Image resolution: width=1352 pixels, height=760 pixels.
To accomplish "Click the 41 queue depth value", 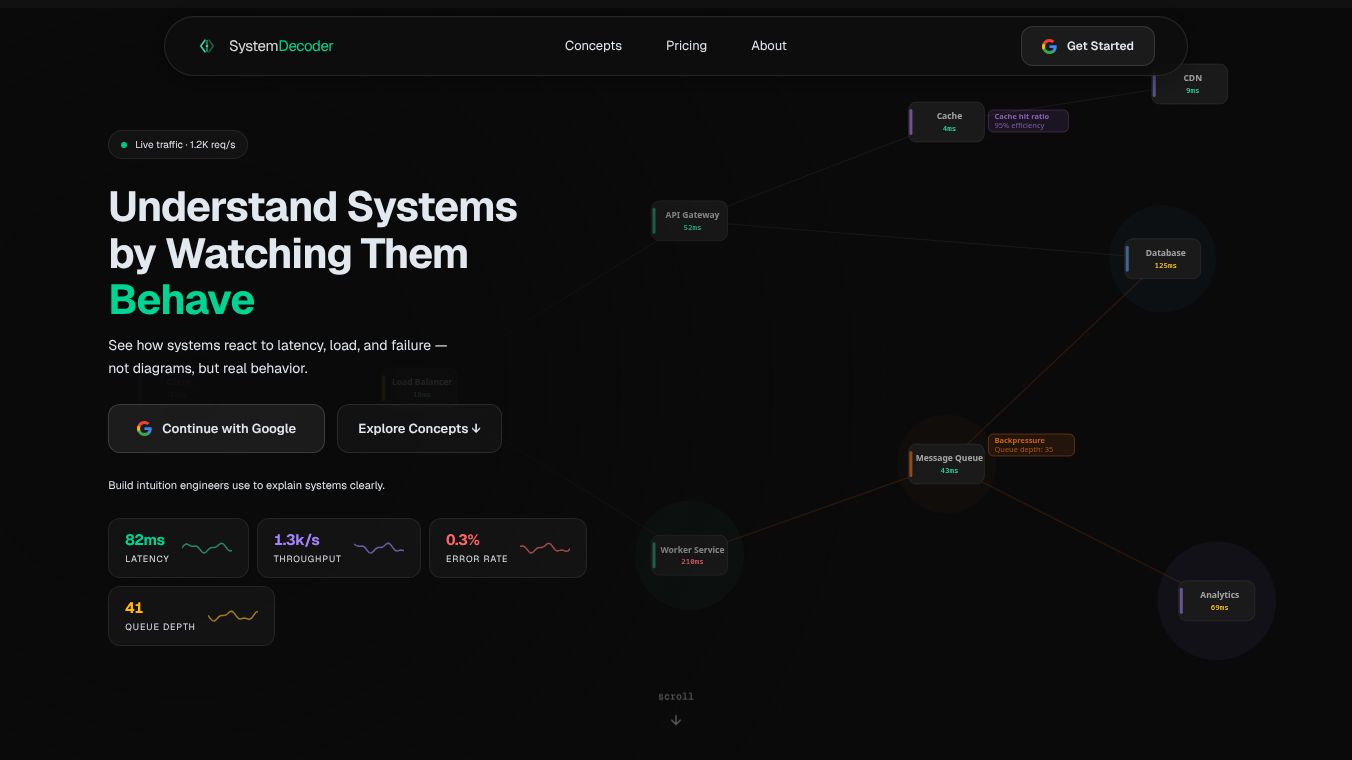I will [134, 608].
